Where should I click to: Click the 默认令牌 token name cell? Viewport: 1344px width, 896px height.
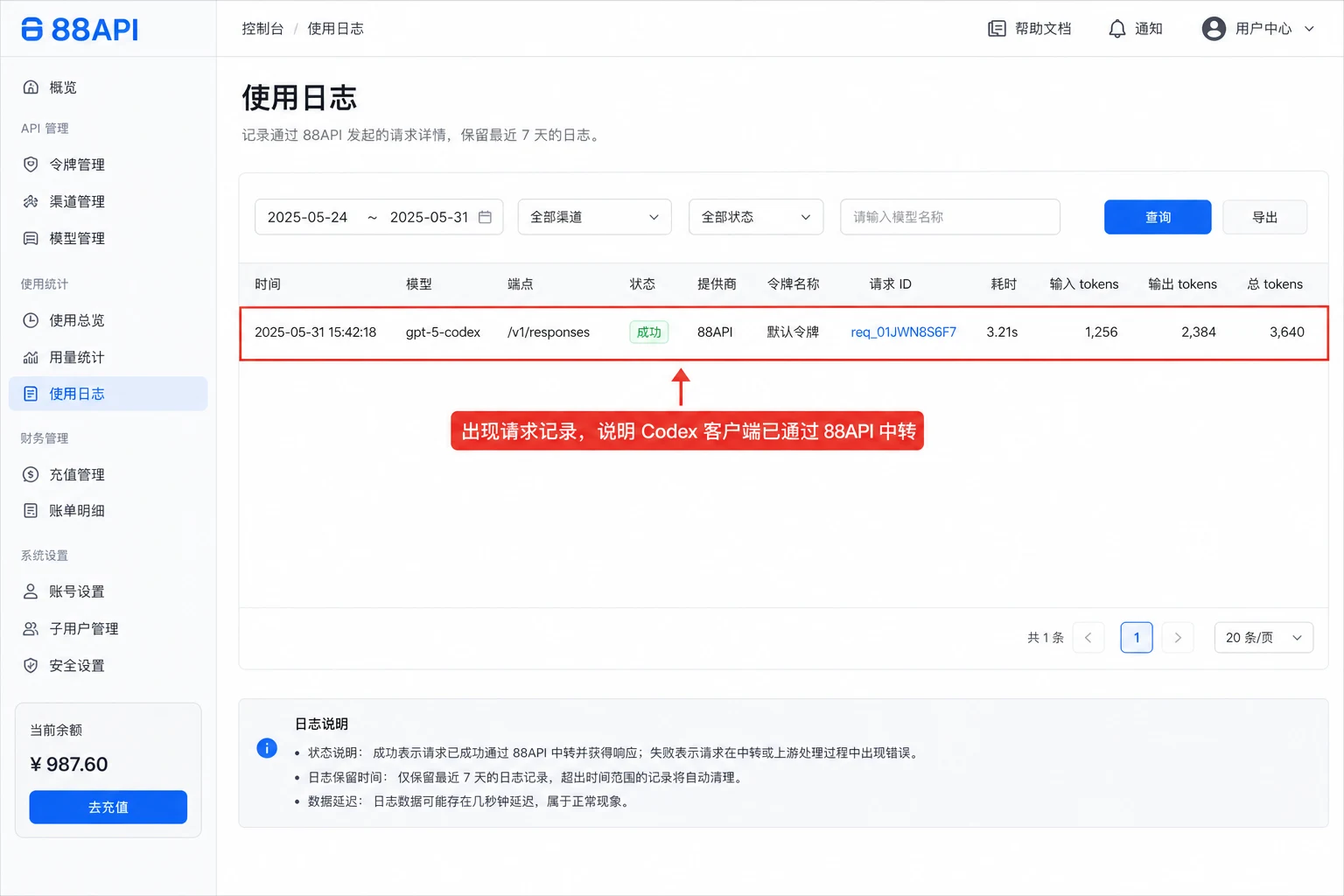click(x=793, y=332)
